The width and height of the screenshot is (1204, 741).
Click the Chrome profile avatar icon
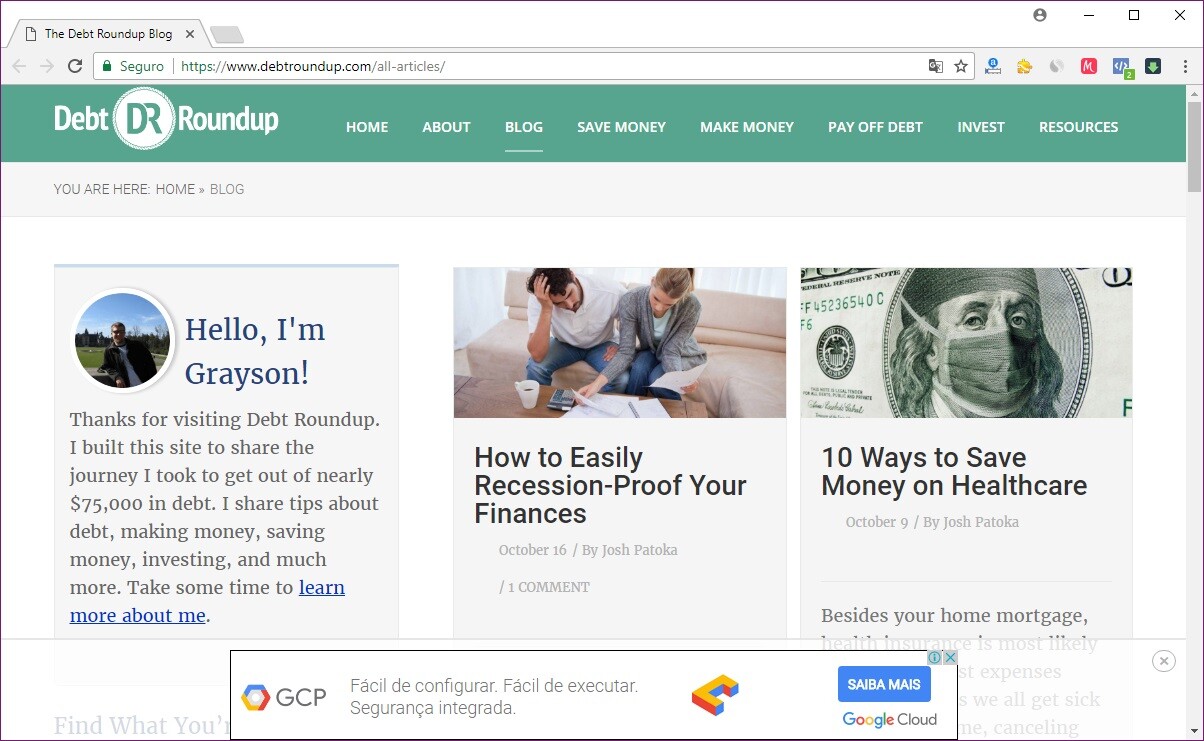point(1040,15)
